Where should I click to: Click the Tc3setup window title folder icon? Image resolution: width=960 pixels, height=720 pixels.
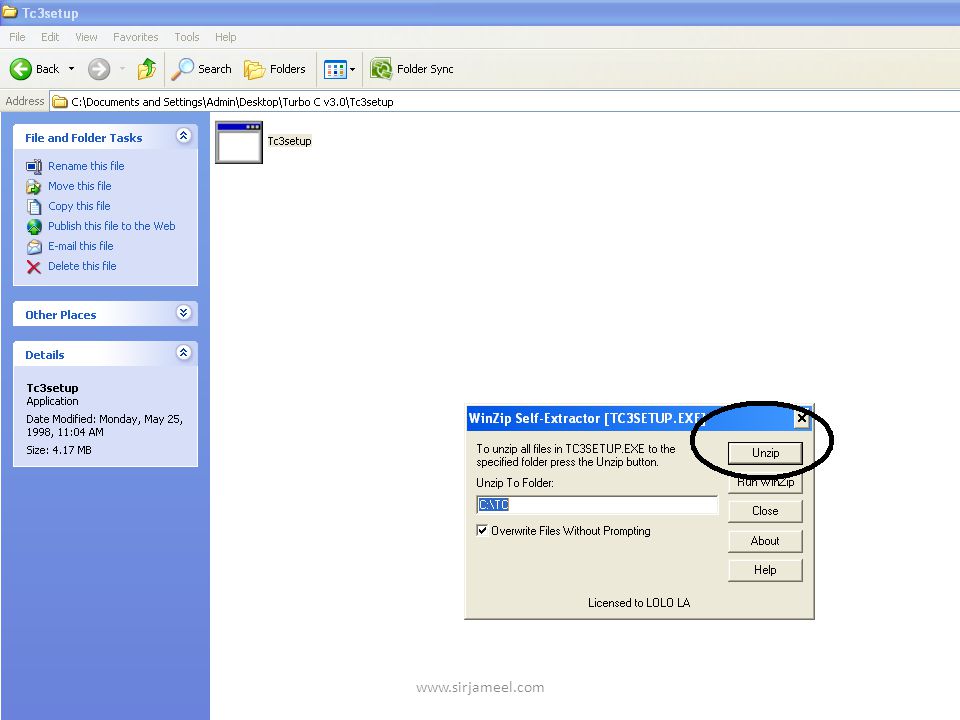[x=10, y=12]
